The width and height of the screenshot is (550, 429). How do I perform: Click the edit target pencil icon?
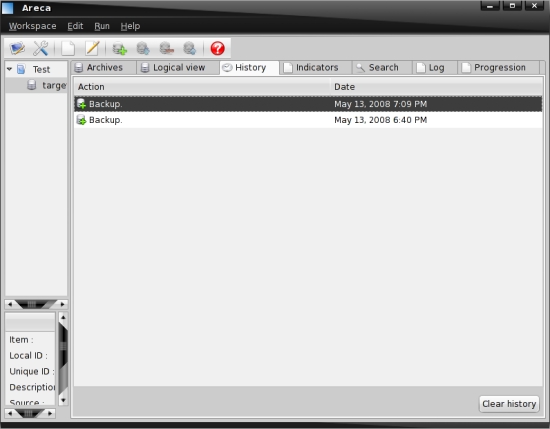(x=92, y=48)
